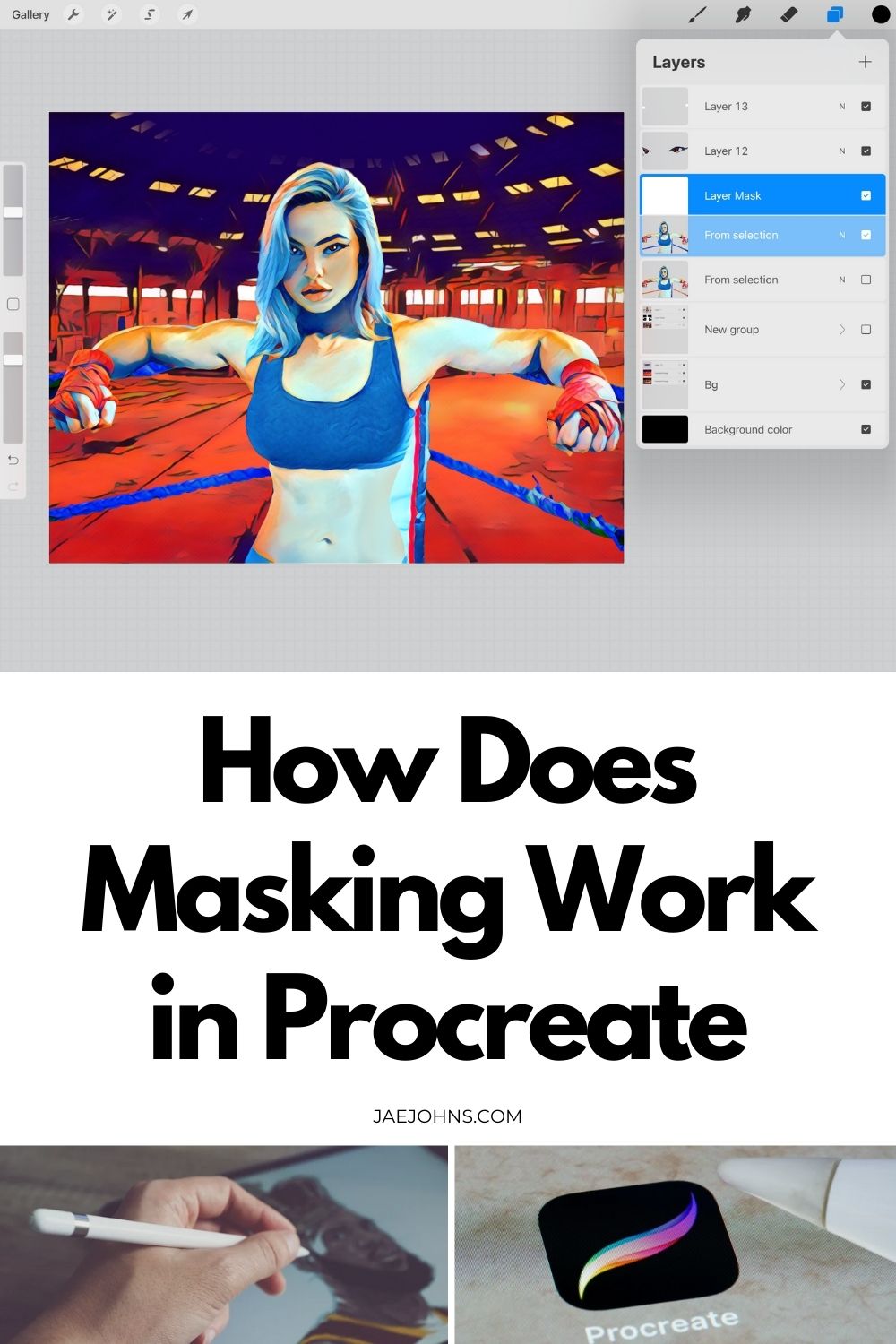Click the Layers panel title

pos(678,63)
